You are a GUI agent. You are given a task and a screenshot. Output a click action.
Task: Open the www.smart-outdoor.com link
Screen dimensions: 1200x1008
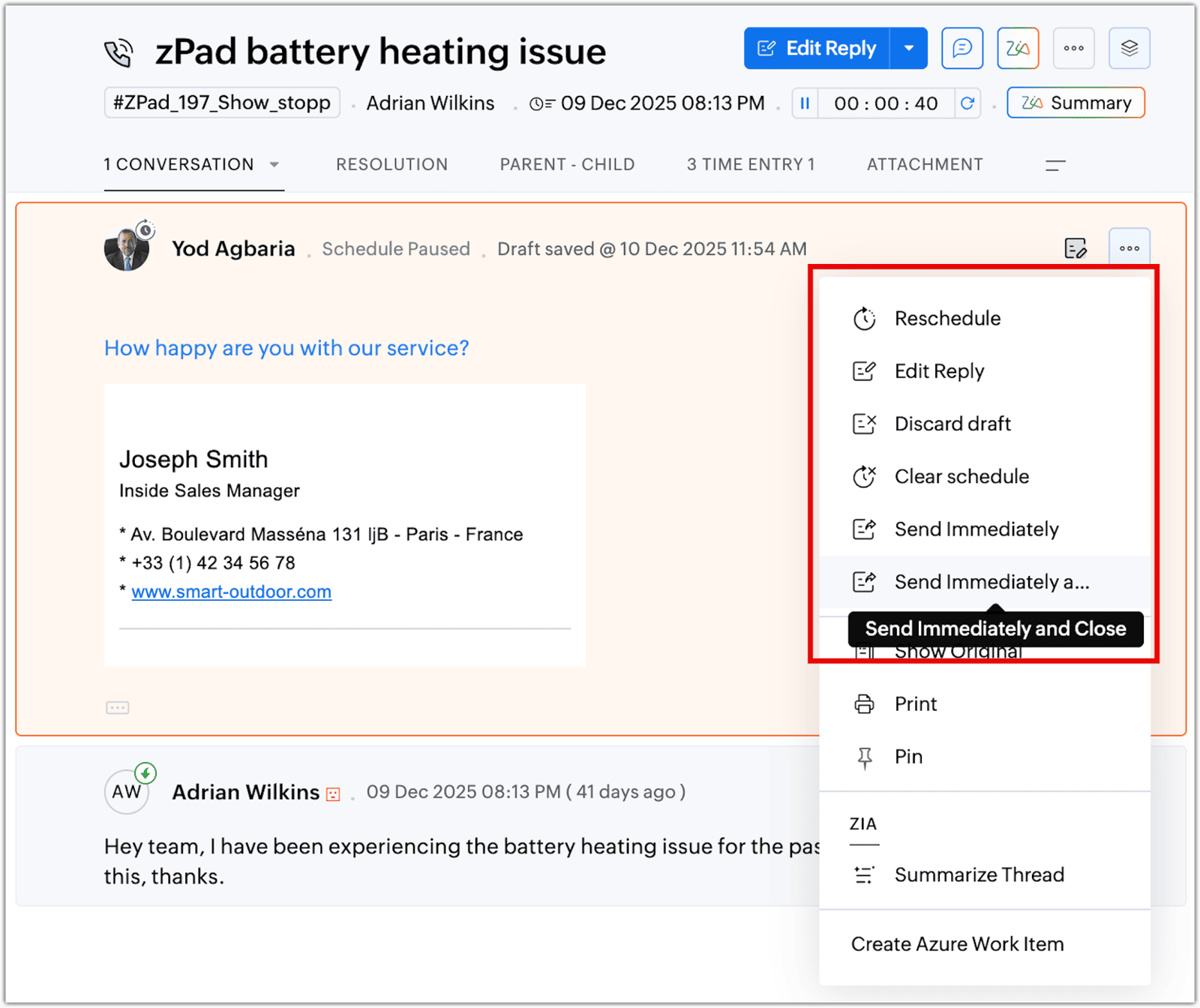click(231, 592)
